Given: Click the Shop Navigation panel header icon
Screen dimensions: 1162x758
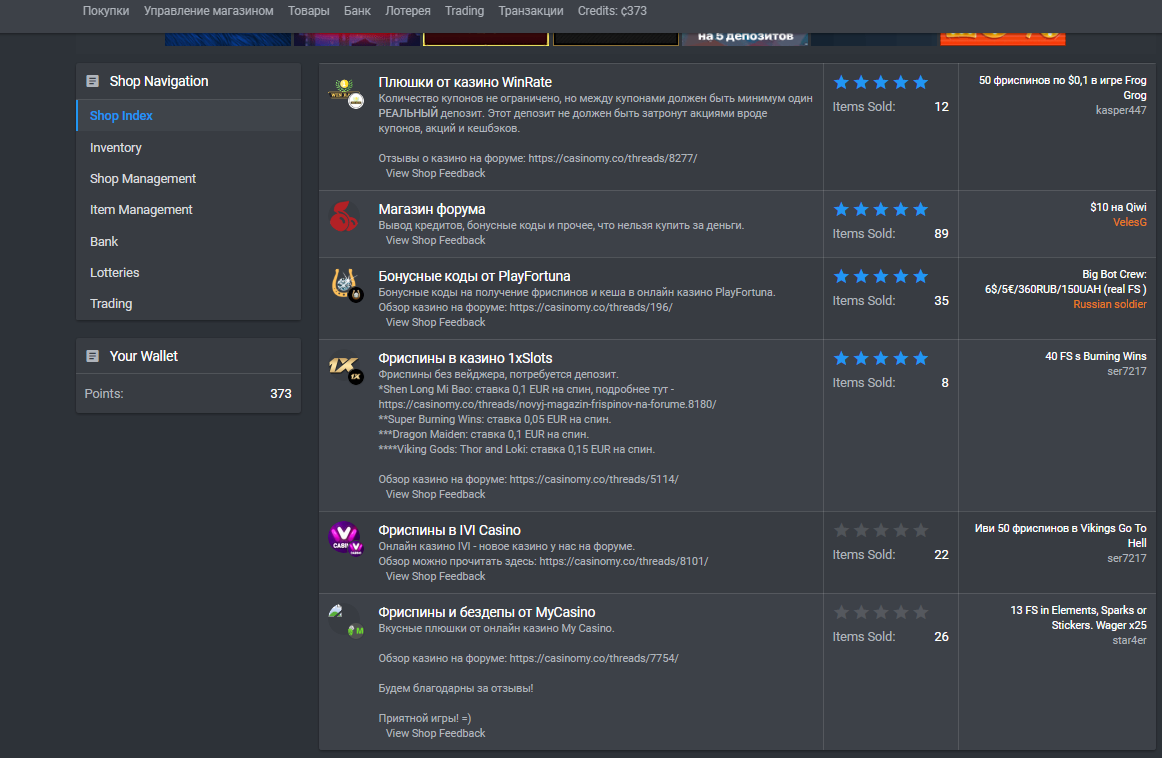Looking at the screenshot, I should pyautogui.click(x=93, y=82).
